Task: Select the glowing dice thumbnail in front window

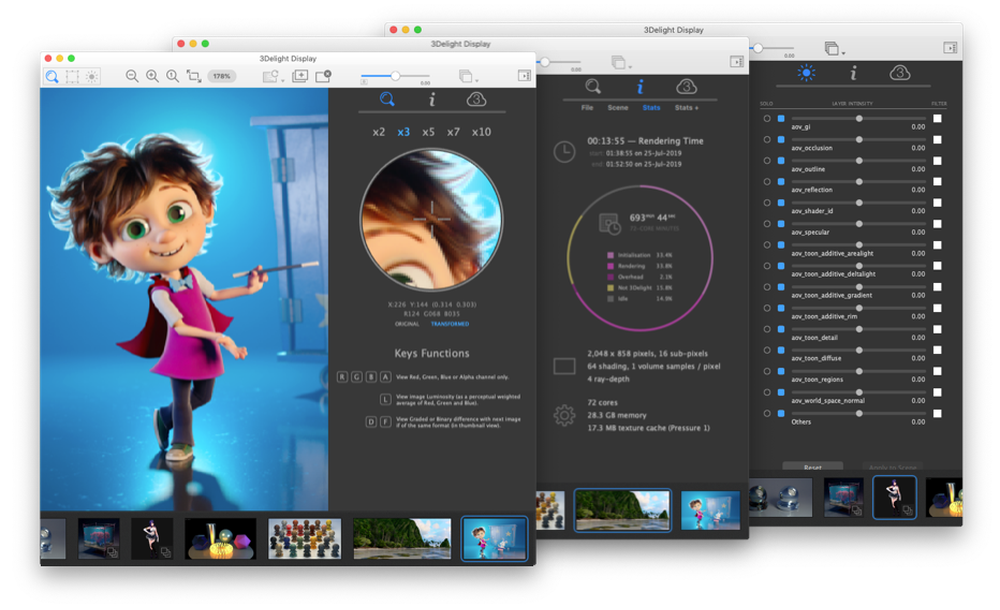Action: (221, 539)
